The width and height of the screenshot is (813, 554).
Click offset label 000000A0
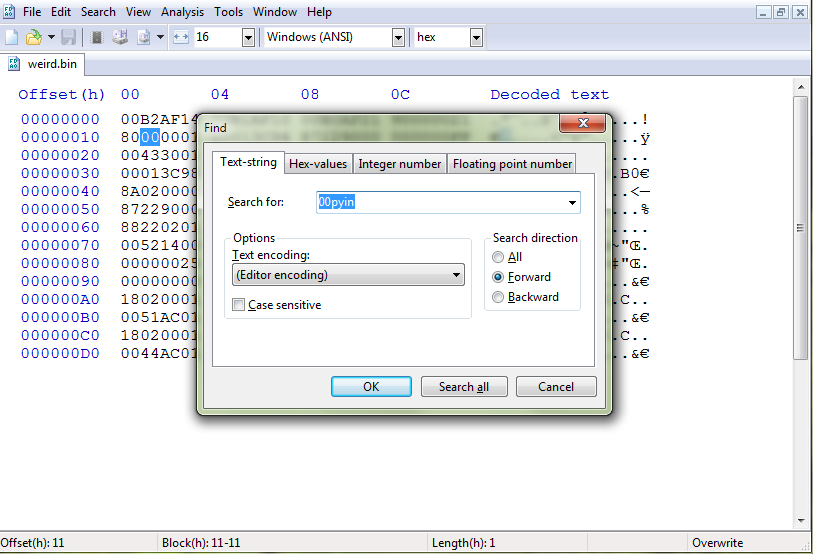coord(60,299)
